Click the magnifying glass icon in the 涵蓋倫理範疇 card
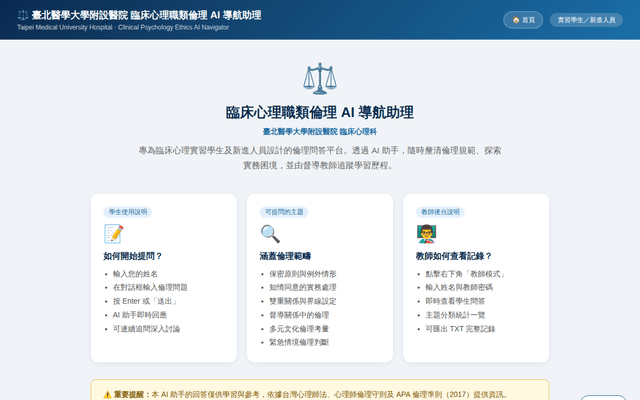This screenshot has height=400, width=640. [x=270, y=234]
